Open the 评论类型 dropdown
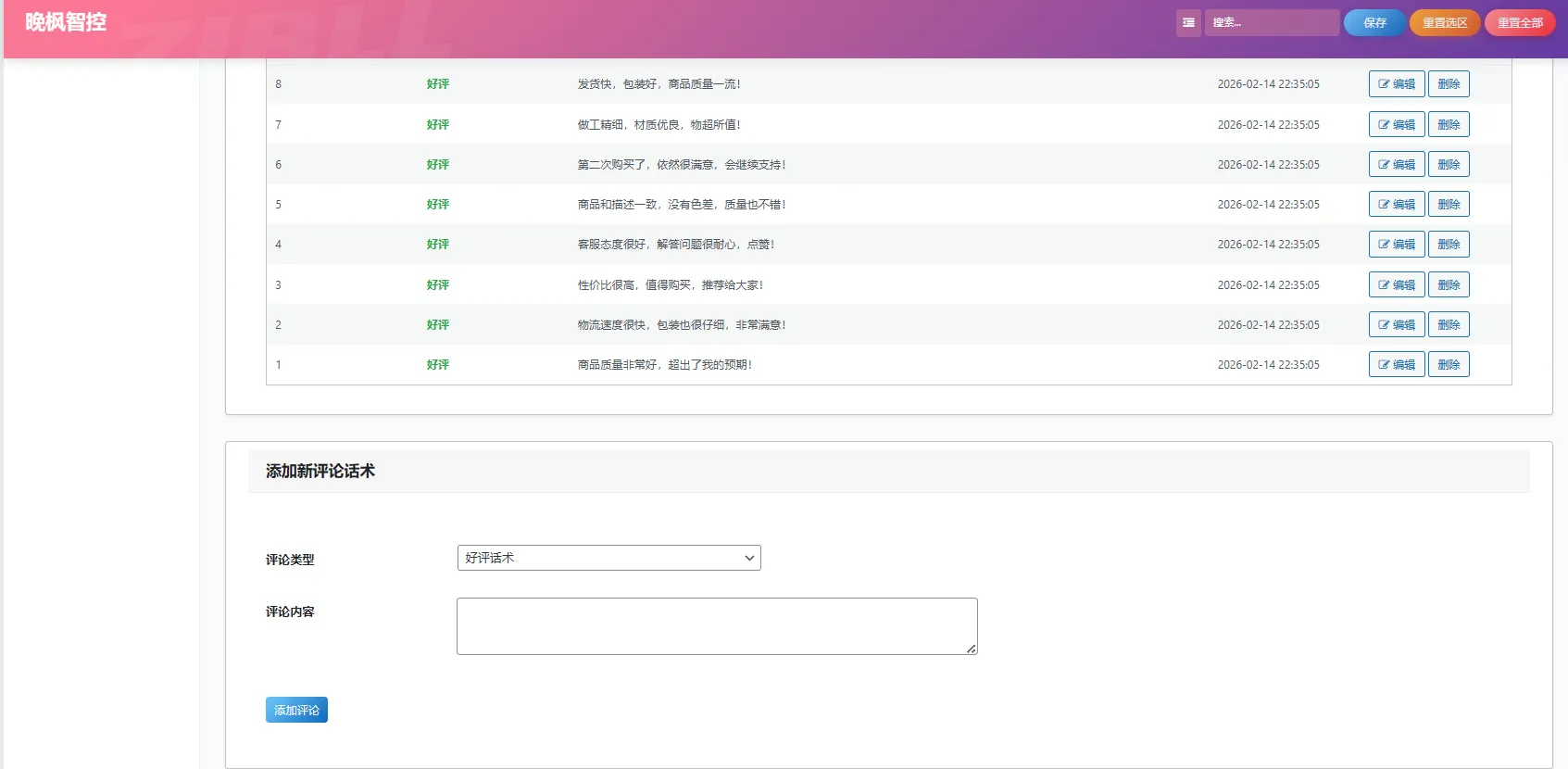Image resolution: width=1568 pixels, height=769 pixels. 608,558
